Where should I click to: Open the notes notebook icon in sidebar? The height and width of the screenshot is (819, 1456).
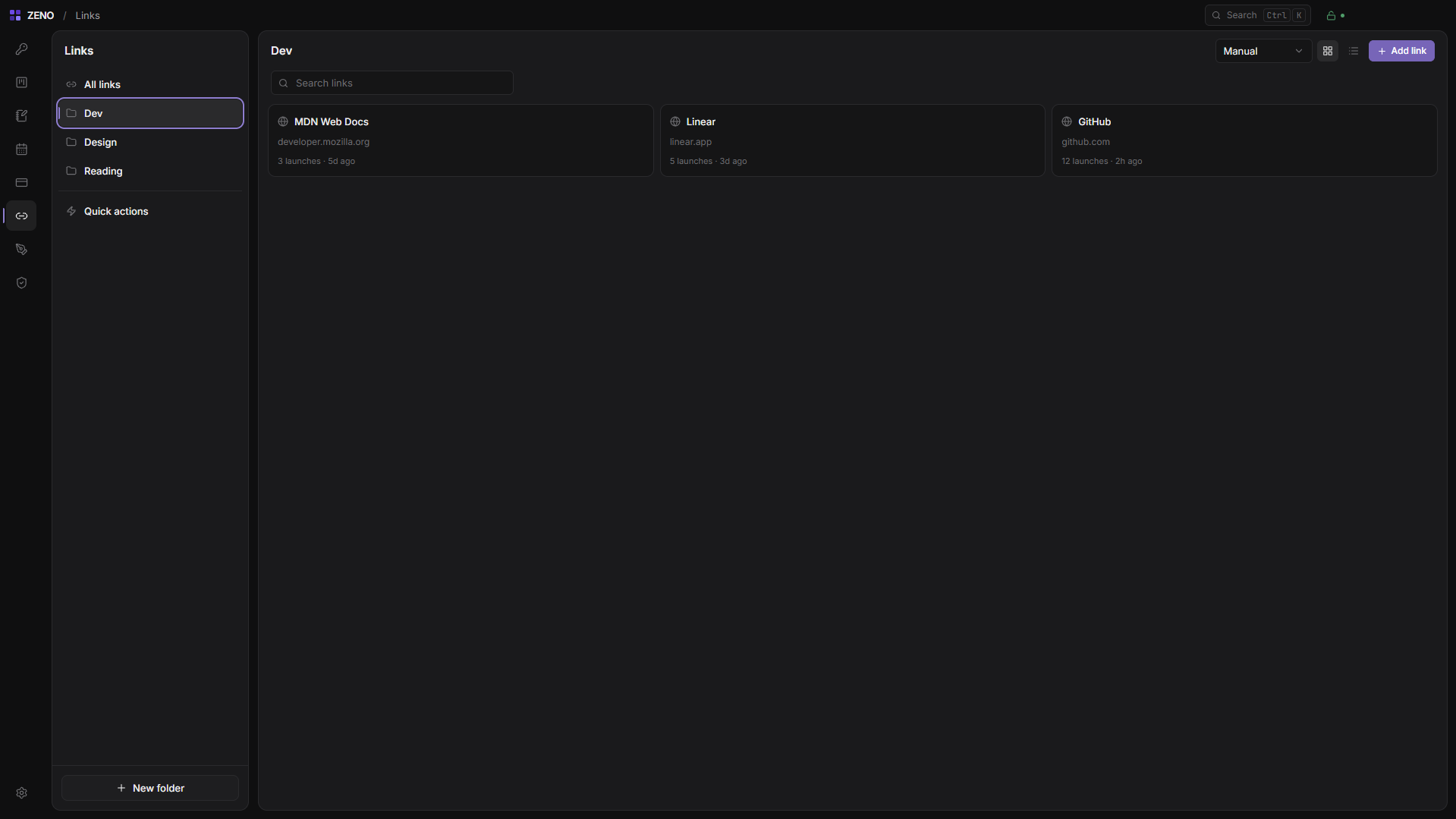(x=21, y=116)
